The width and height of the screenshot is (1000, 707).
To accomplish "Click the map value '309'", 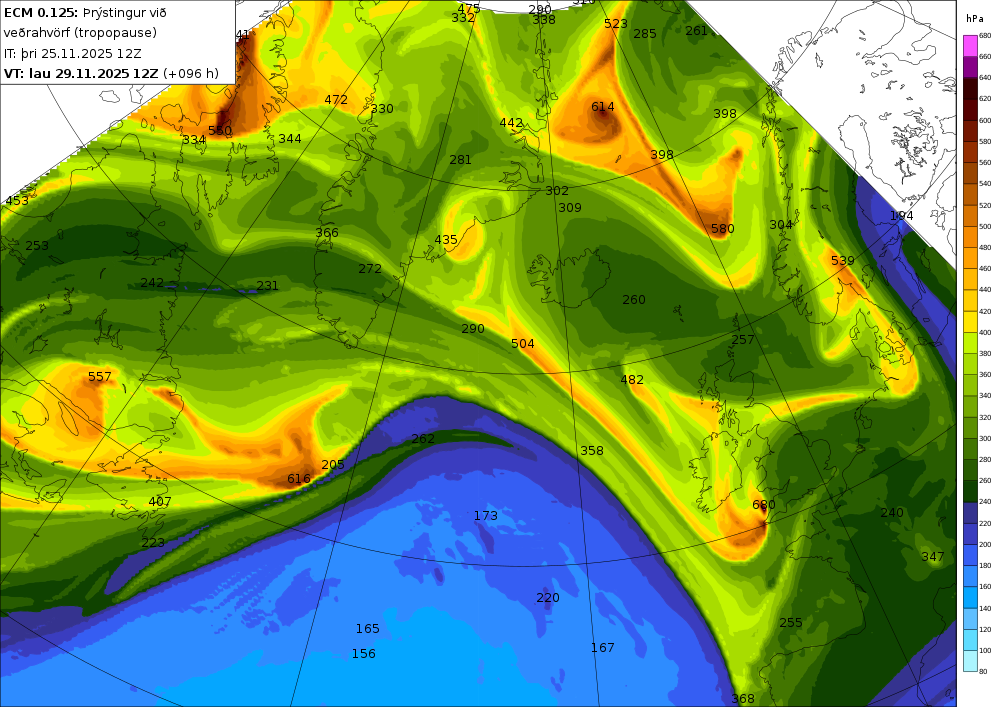I will [570, 207].
